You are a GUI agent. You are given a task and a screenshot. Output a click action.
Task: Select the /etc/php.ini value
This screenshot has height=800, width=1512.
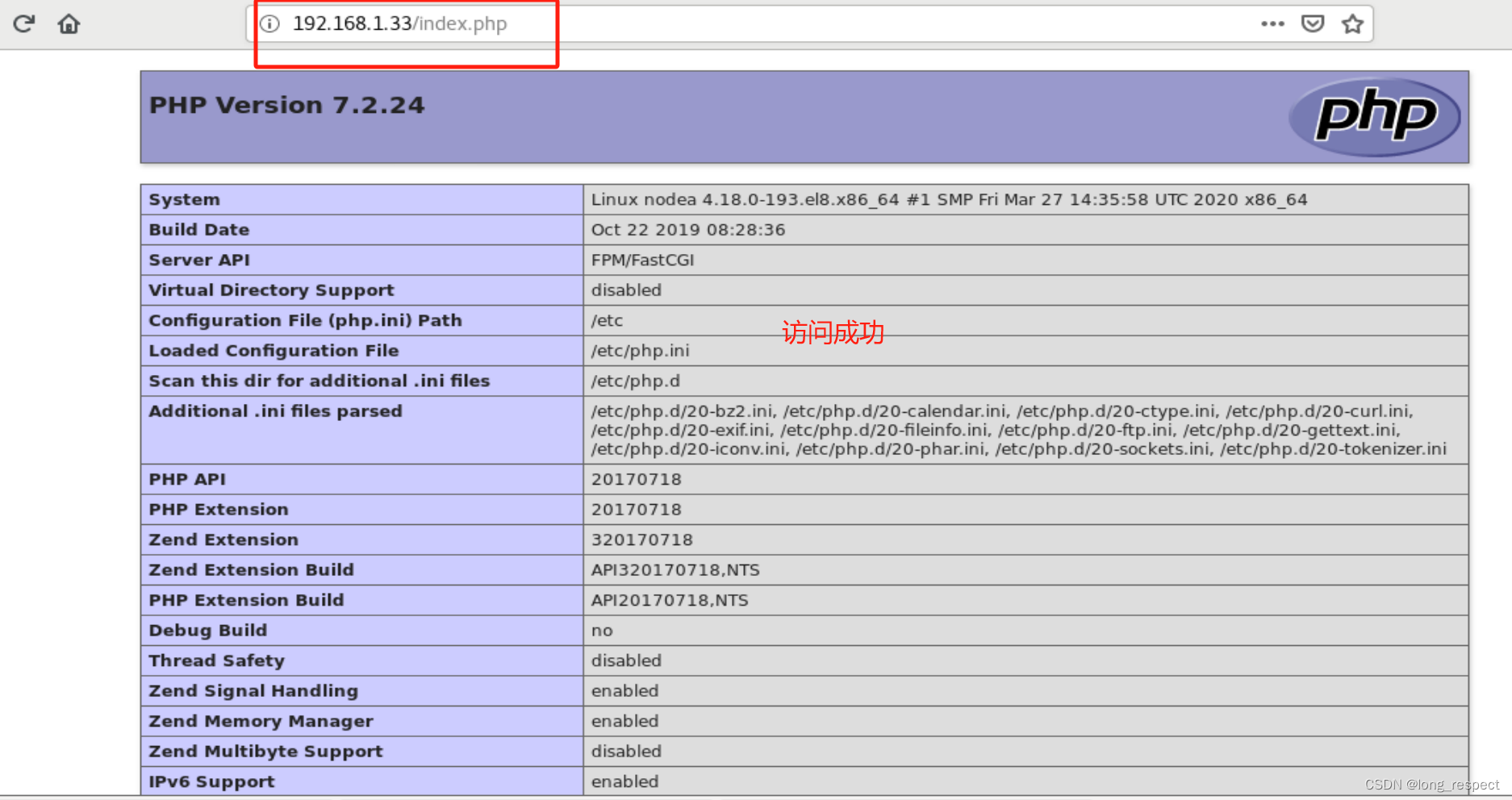click(x=640, y=351)
